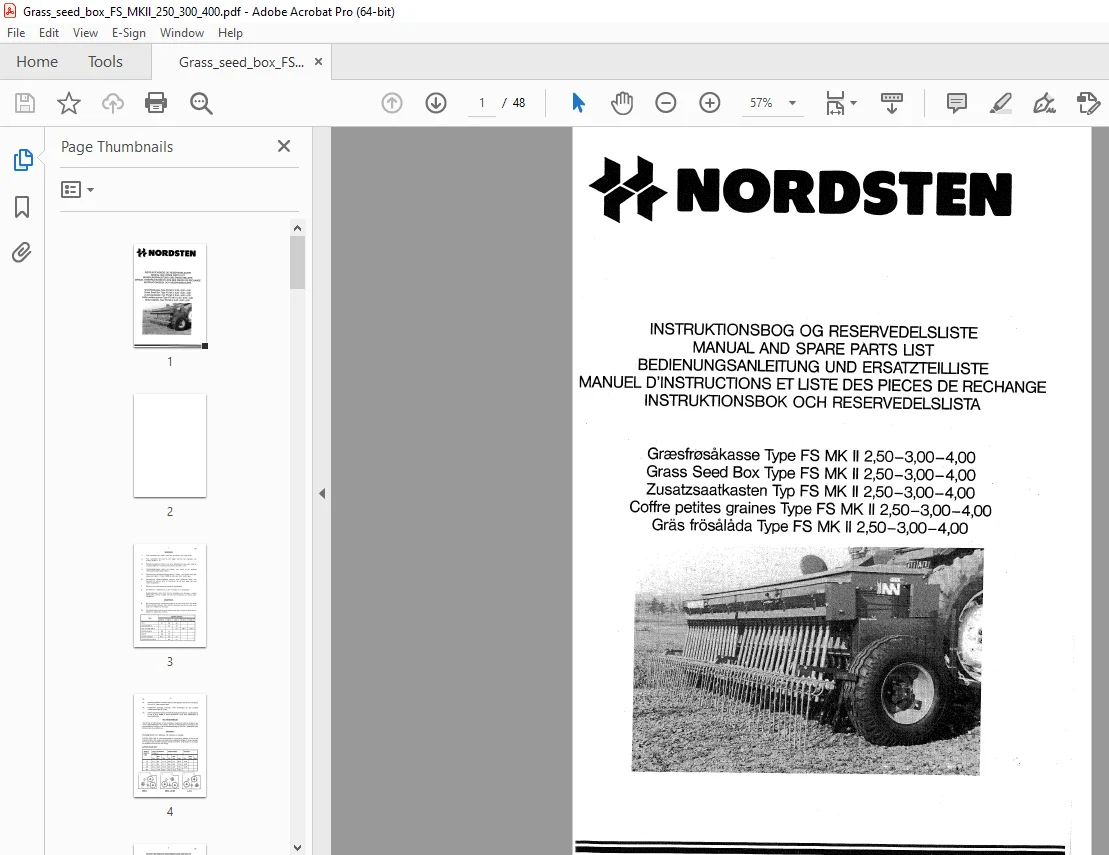1109x855 pixels.
Task: Add document to starred with star icon
Action: [x=69, y=103]
